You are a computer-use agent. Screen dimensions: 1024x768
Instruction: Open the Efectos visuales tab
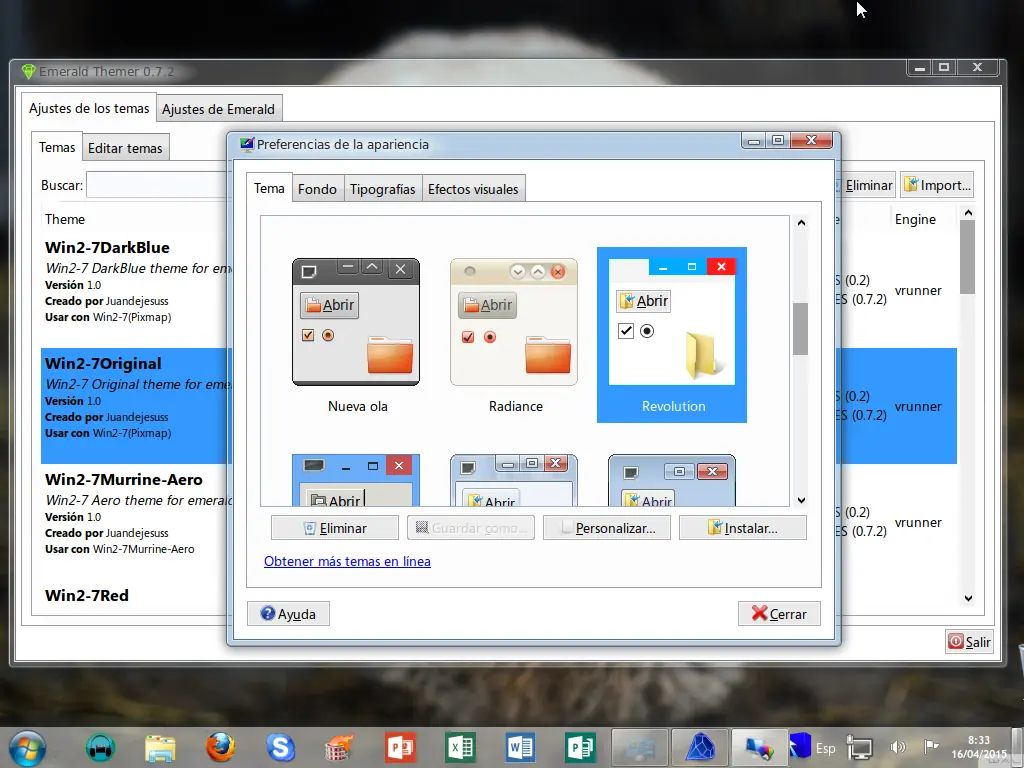[473, 189]
